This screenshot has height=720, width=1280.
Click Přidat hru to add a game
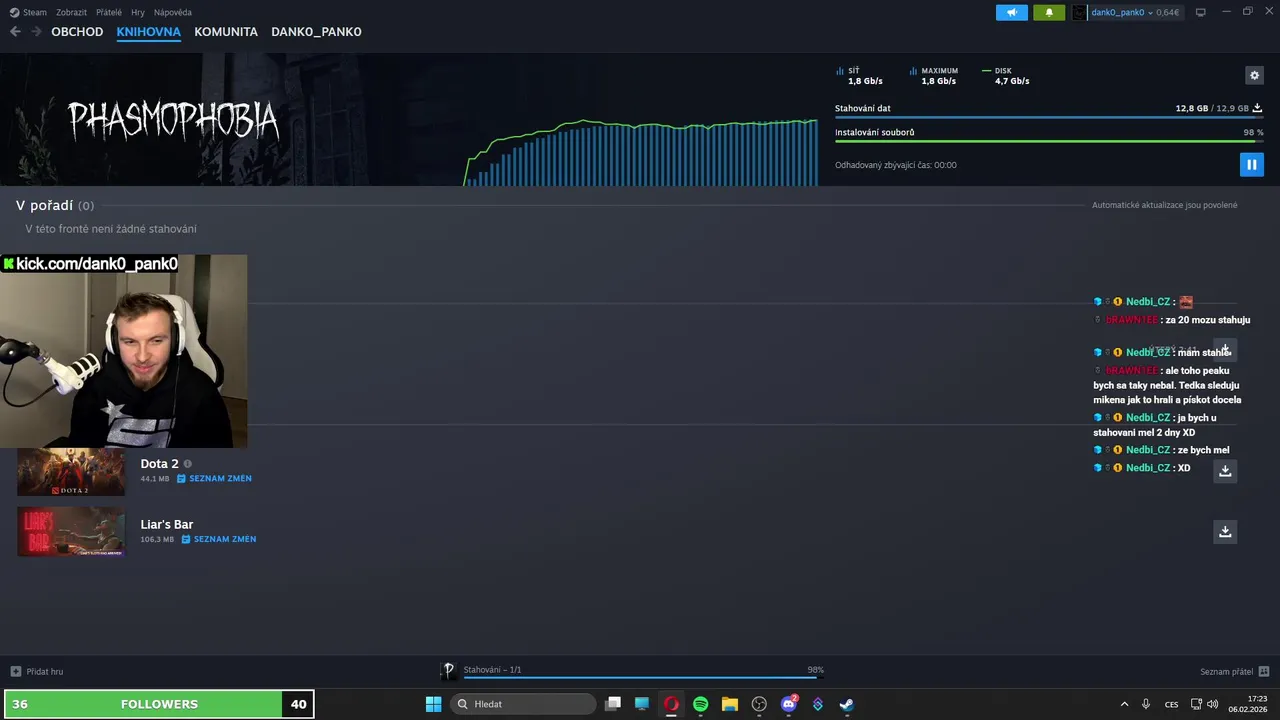37,671
